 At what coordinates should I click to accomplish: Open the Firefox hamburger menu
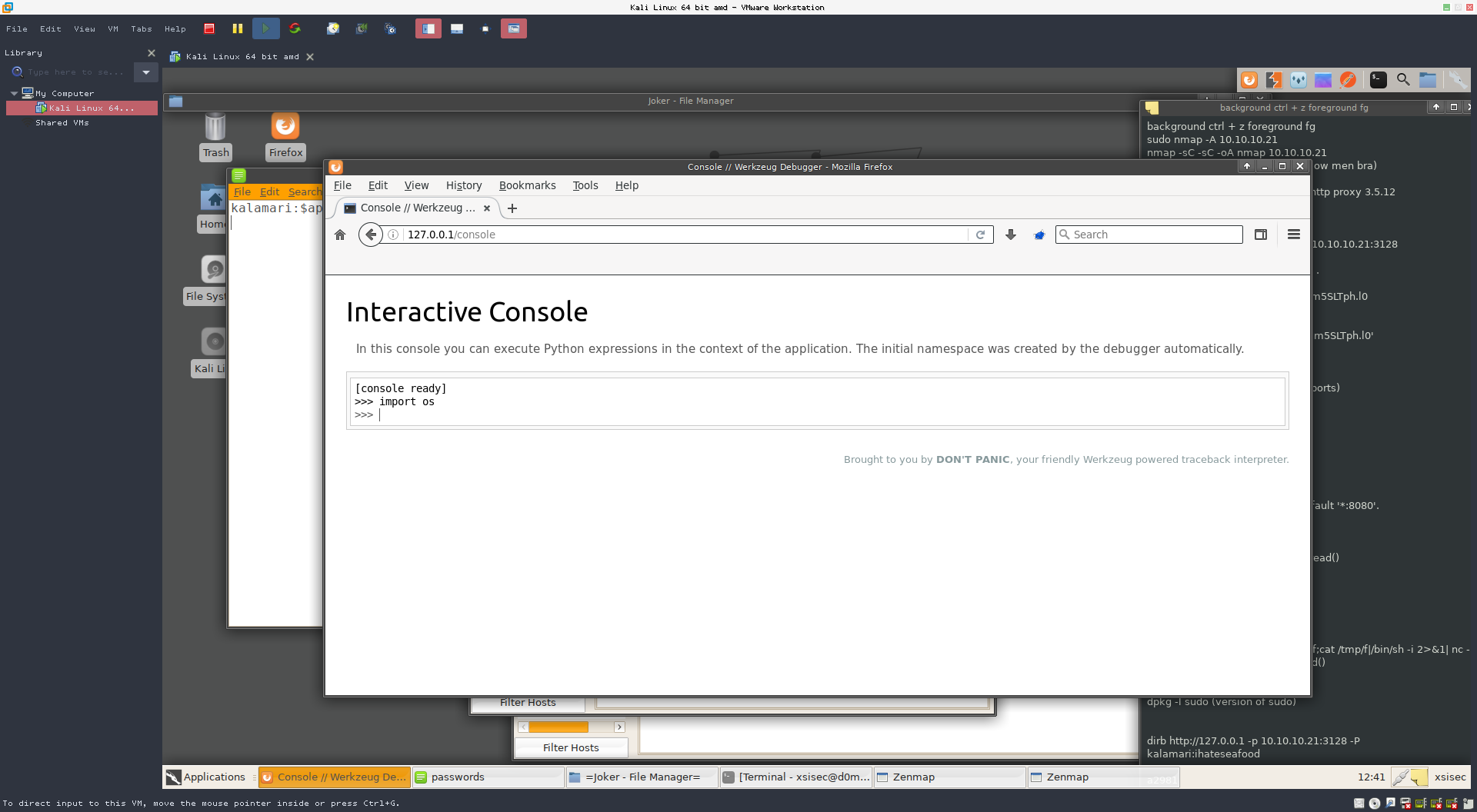coord(1294,235)
